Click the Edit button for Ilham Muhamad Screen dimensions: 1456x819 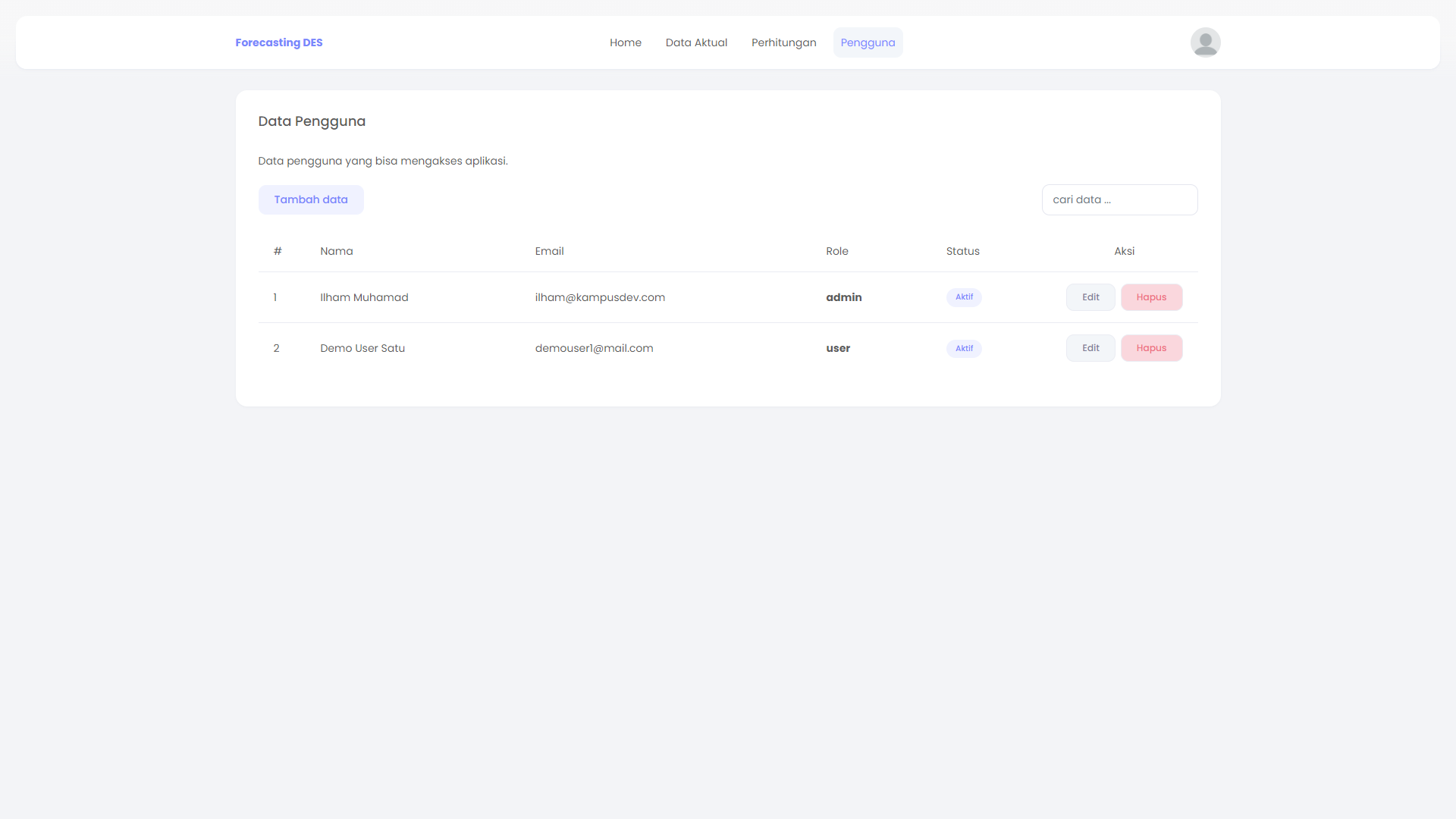pyautogui.click(x=1090, y=297)
